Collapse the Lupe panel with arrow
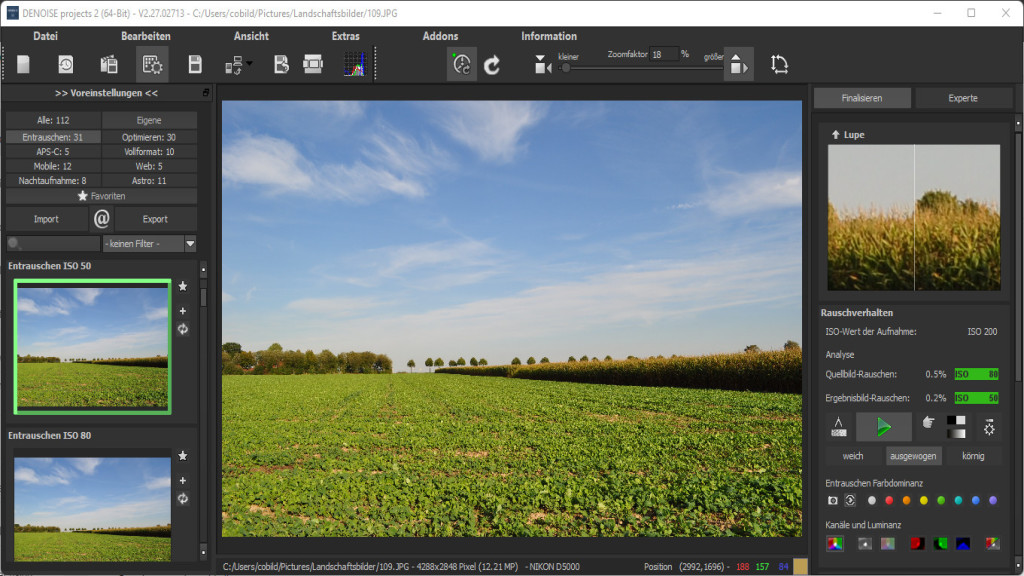This screenshot has width=1024, height=576. (835, 135)
